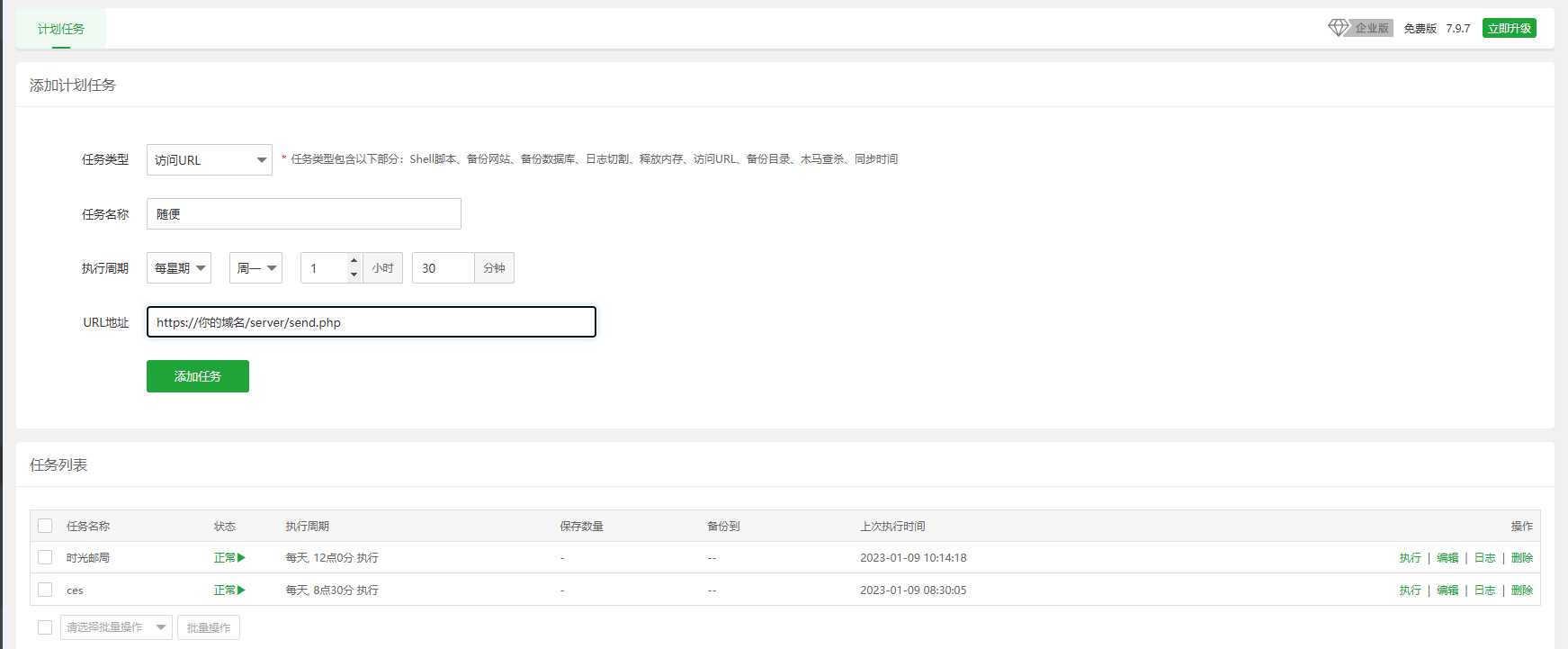Click 编辑 for the 时光邮局 task
The height and width of the screenshot is (649, 1568).
1447,558
